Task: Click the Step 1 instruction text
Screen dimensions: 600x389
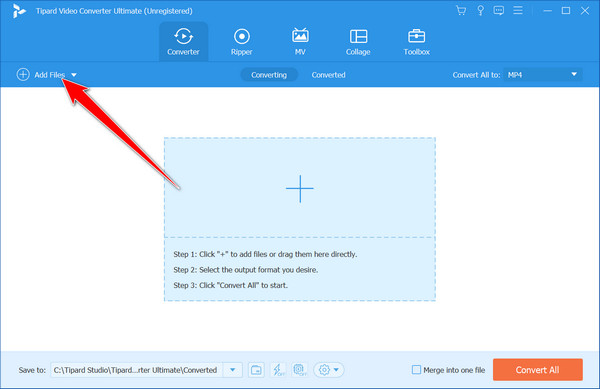Action: (265, 254)
